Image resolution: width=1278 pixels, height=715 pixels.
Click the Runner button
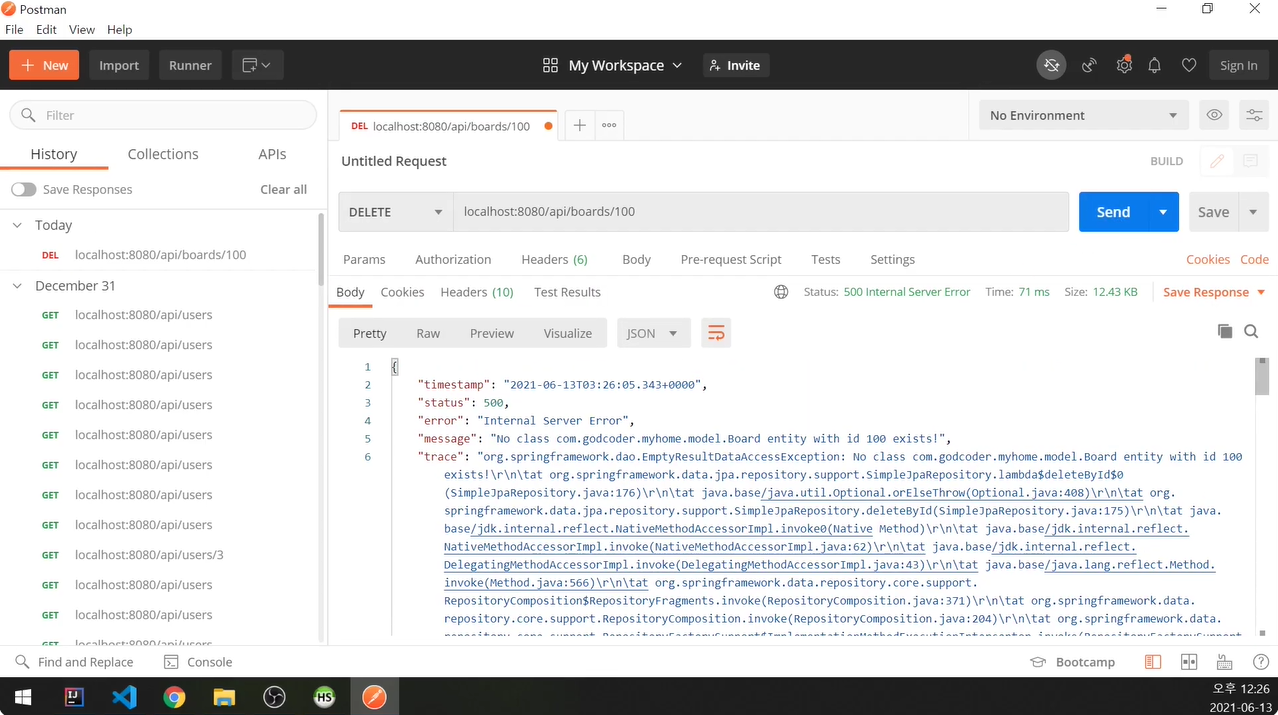click(190, 65)
